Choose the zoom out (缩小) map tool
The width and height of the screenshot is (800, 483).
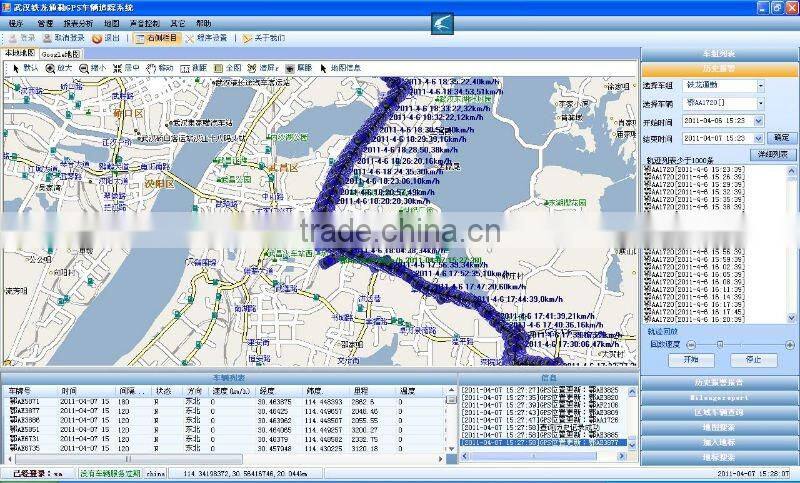[x=92, y=68]
